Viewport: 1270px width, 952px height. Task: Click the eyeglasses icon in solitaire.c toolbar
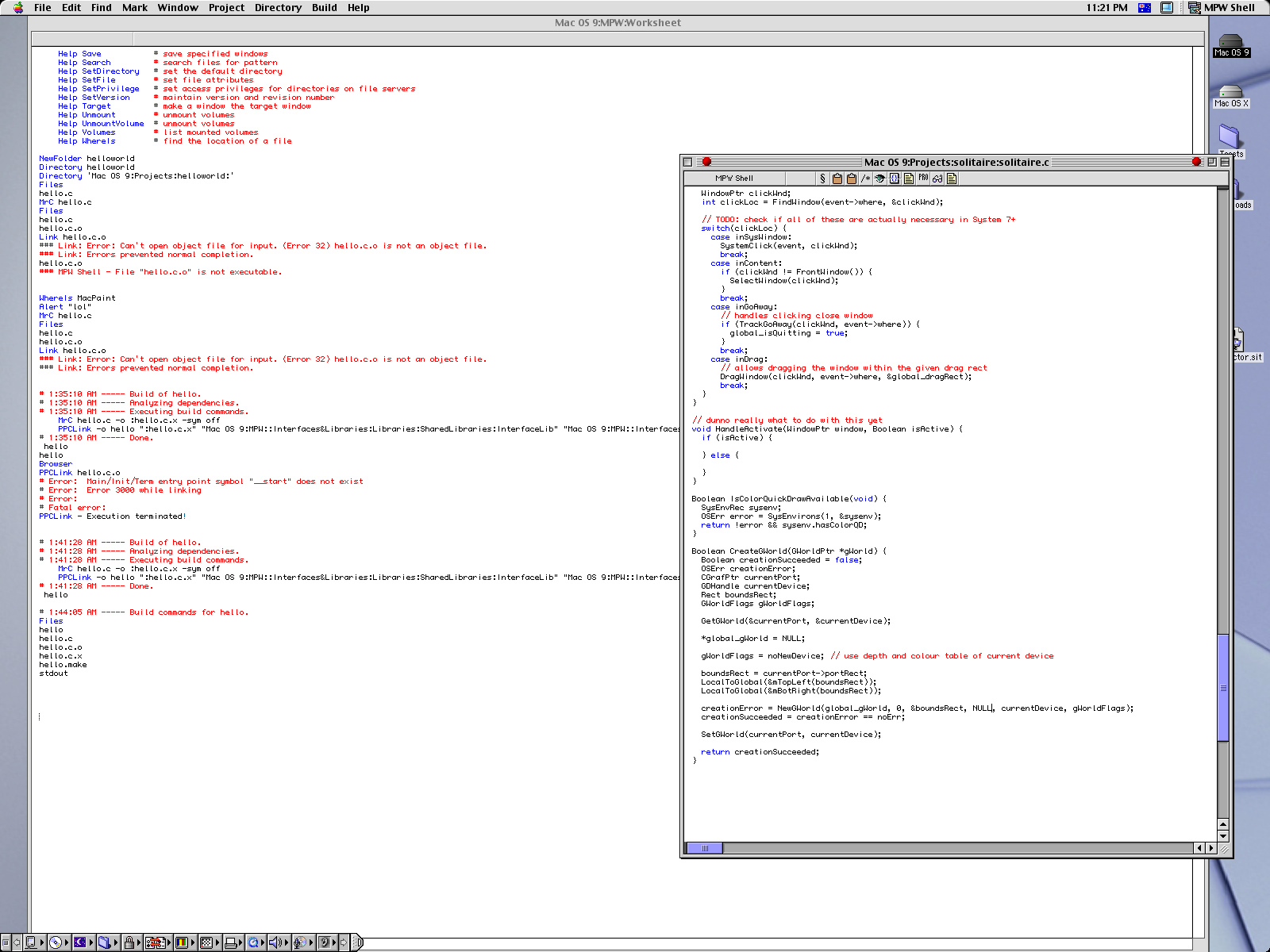tap(937, 178)
